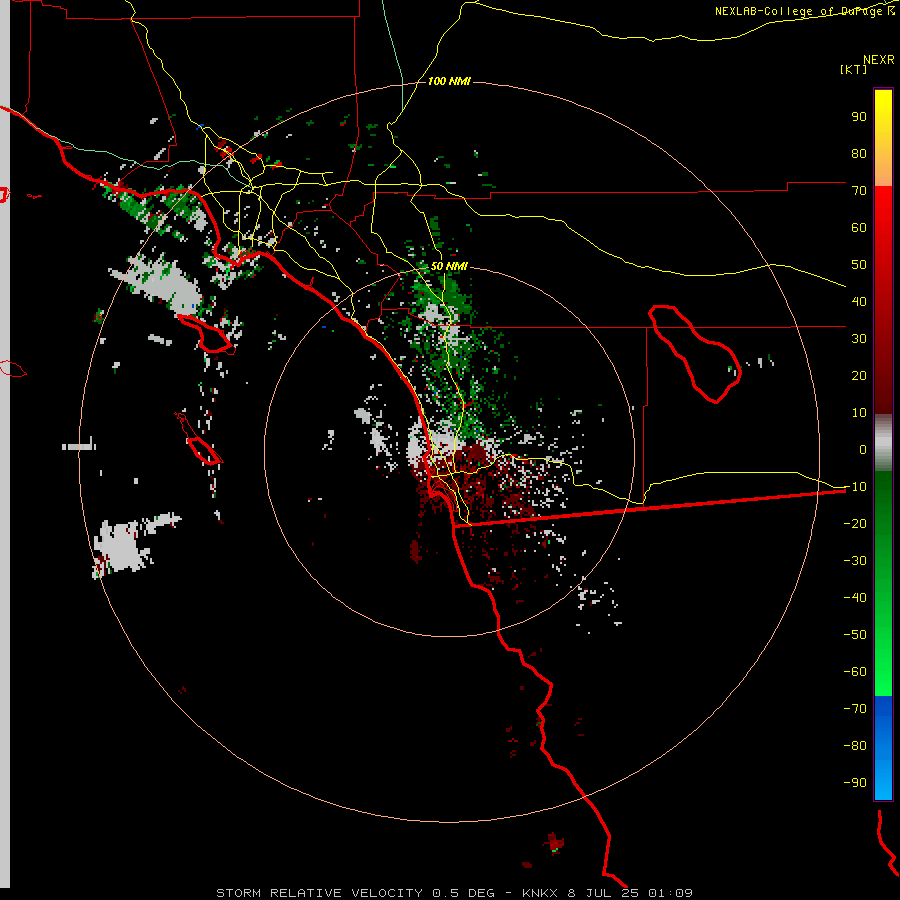Click the 30 tick label on velocity scale

pyautogui.click(x=859, y=339)
